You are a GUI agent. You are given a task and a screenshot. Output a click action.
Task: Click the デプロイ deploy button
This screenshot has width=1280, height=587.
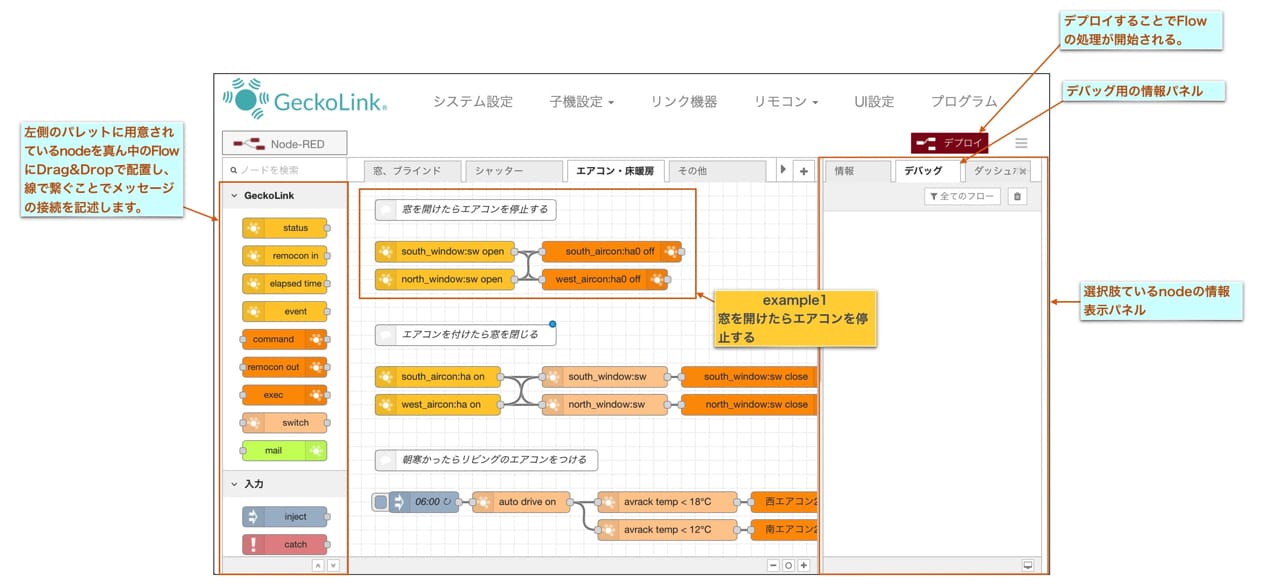click(x=949, y=143)
